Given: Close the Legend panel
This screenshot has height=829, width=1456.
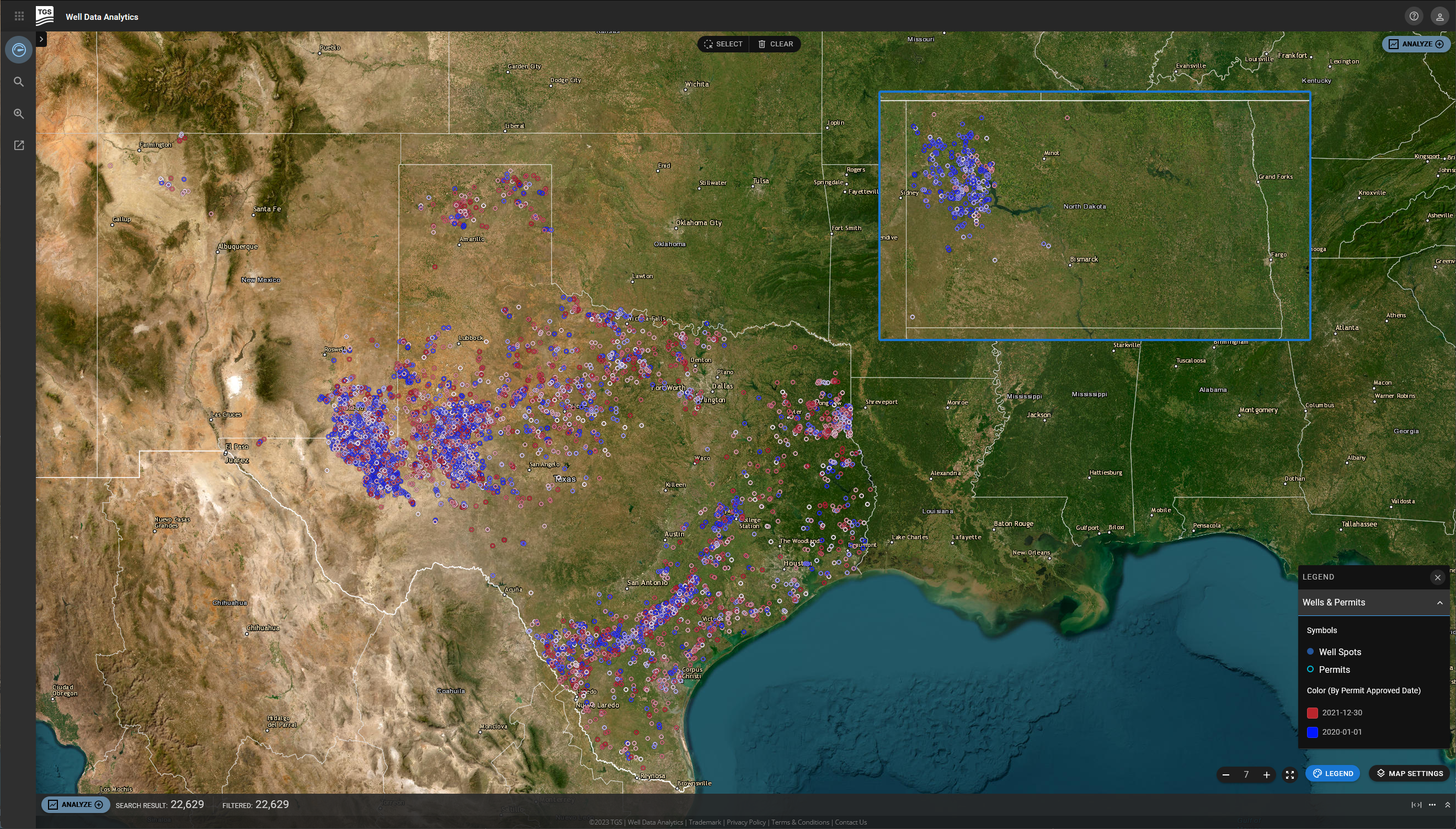Looking at the screenshot, I should pos(1437,577).
